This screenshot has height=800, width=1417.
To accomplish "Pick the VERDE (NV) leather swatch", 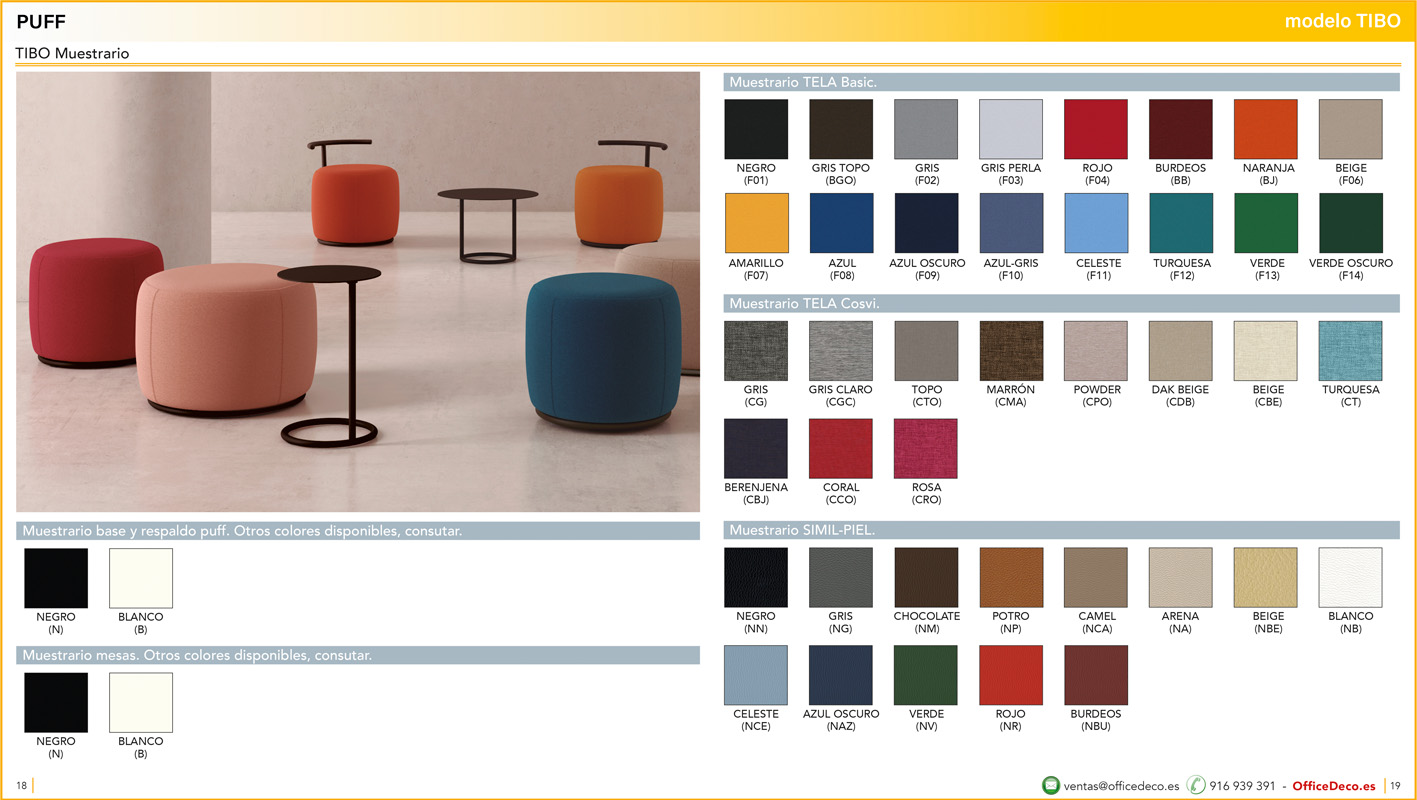I will point(926,675).
